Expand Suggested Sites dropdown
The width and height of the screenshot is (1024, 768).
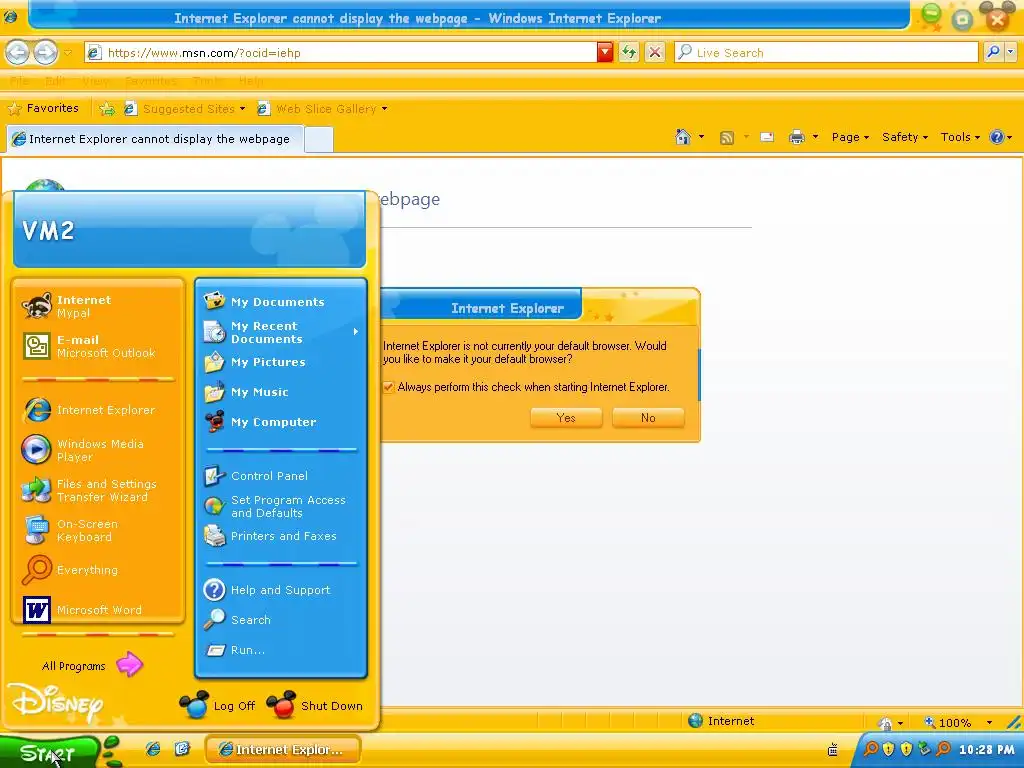[242, 109]
